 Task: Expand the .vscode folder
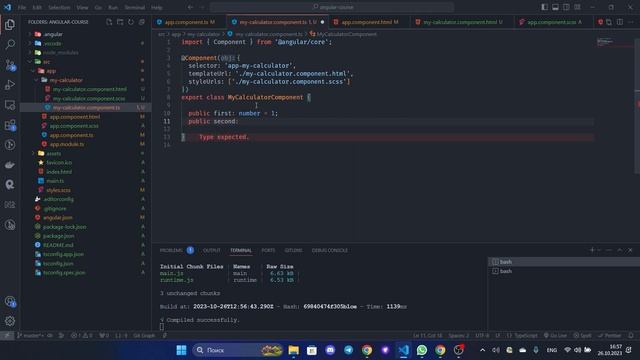31,43
